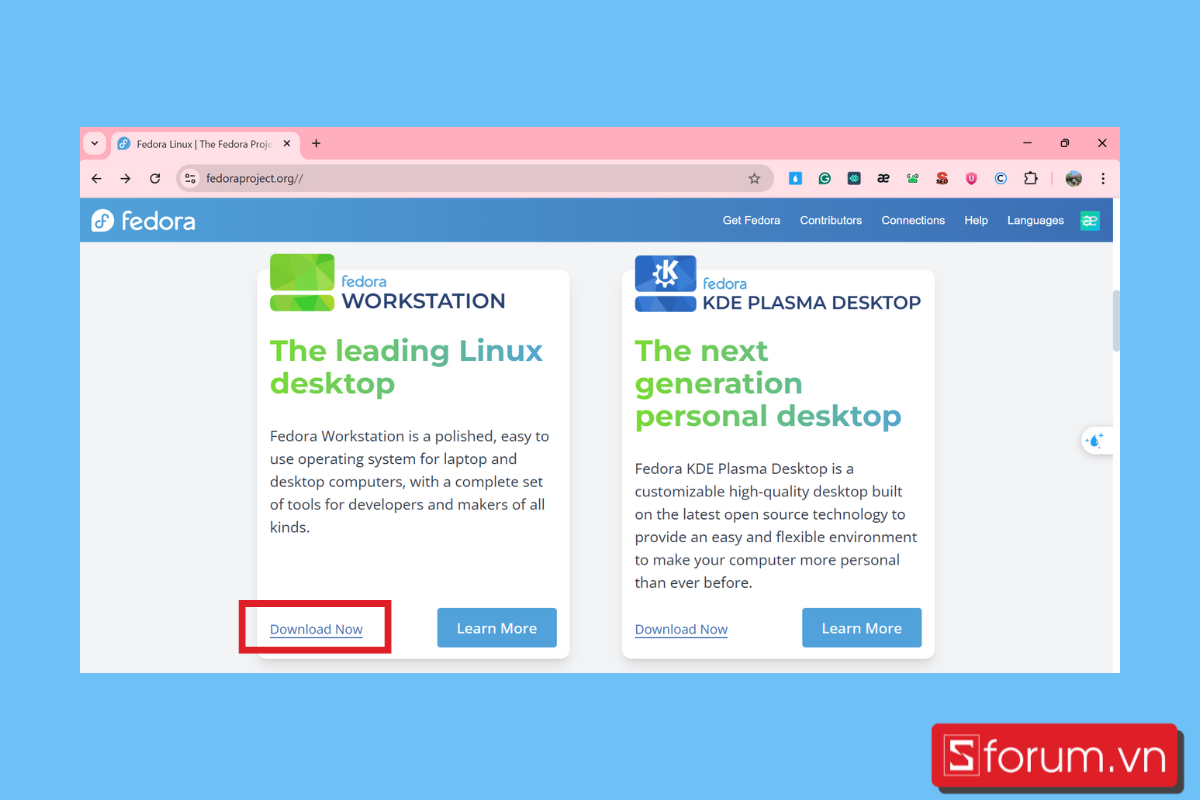Click Download Now for KDE Plasma Desktop
The height and width of the screenshot is (800, 1200).
[x=681, y=629]
